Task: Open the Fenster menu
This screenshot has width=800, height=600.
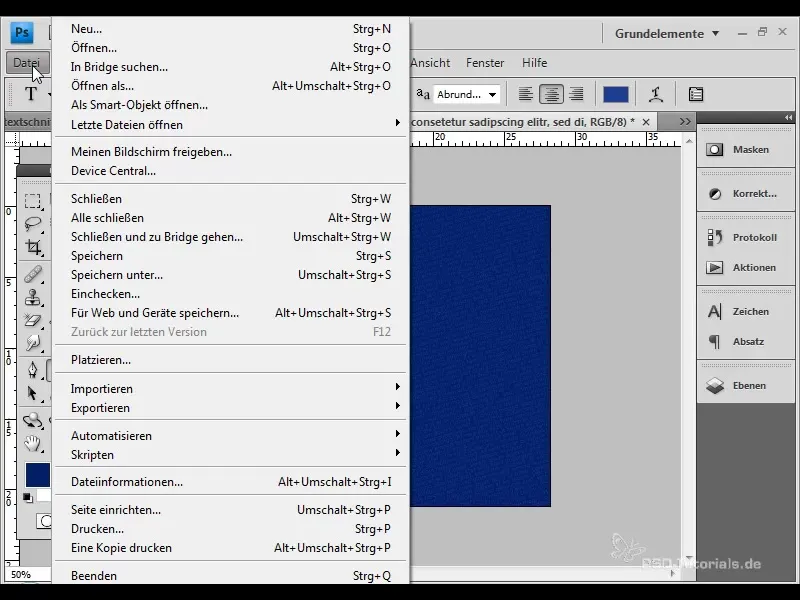Action: tap(485, 63)
